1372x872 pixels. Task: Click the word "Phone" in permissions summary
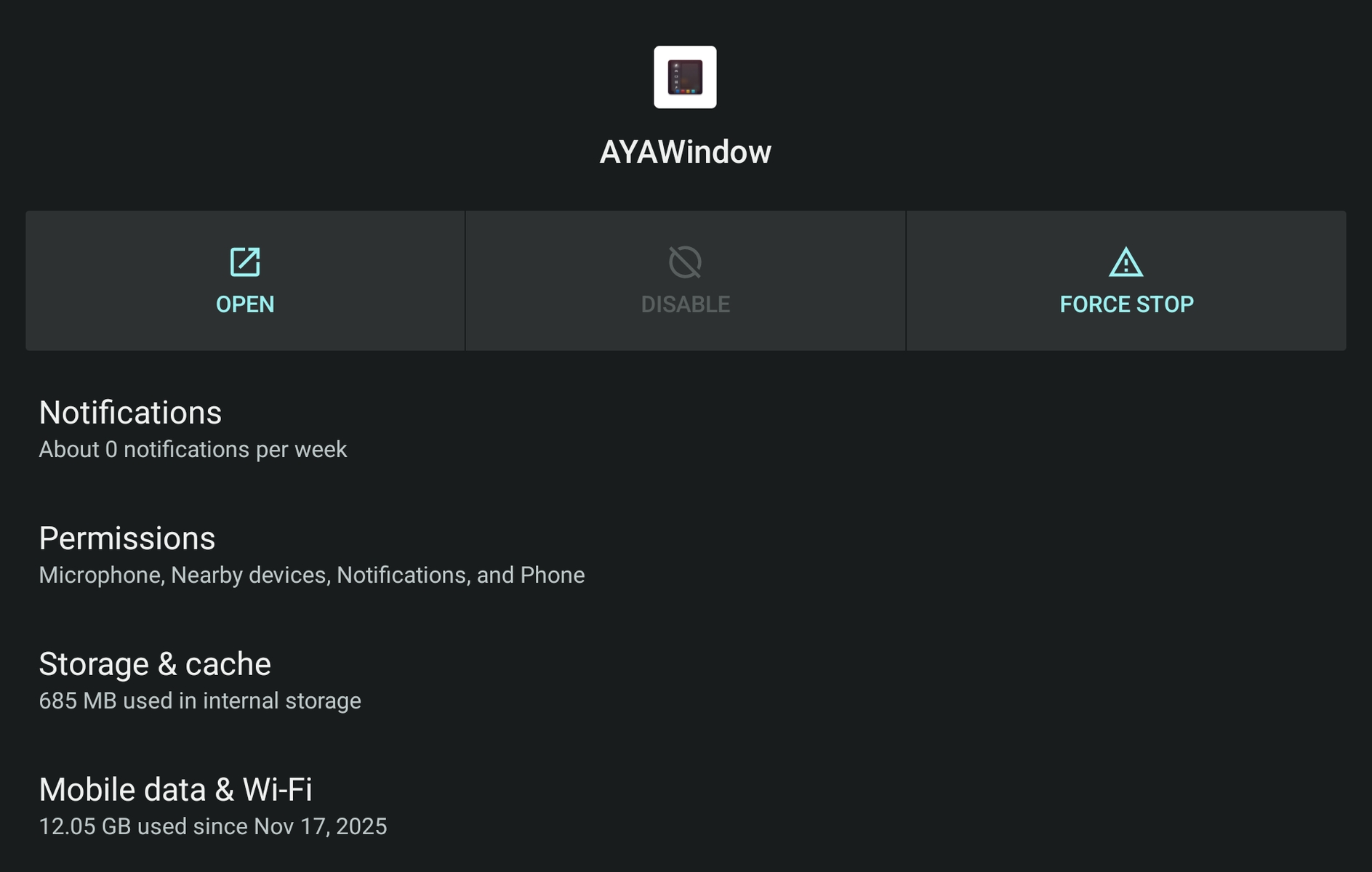(553, 576)
